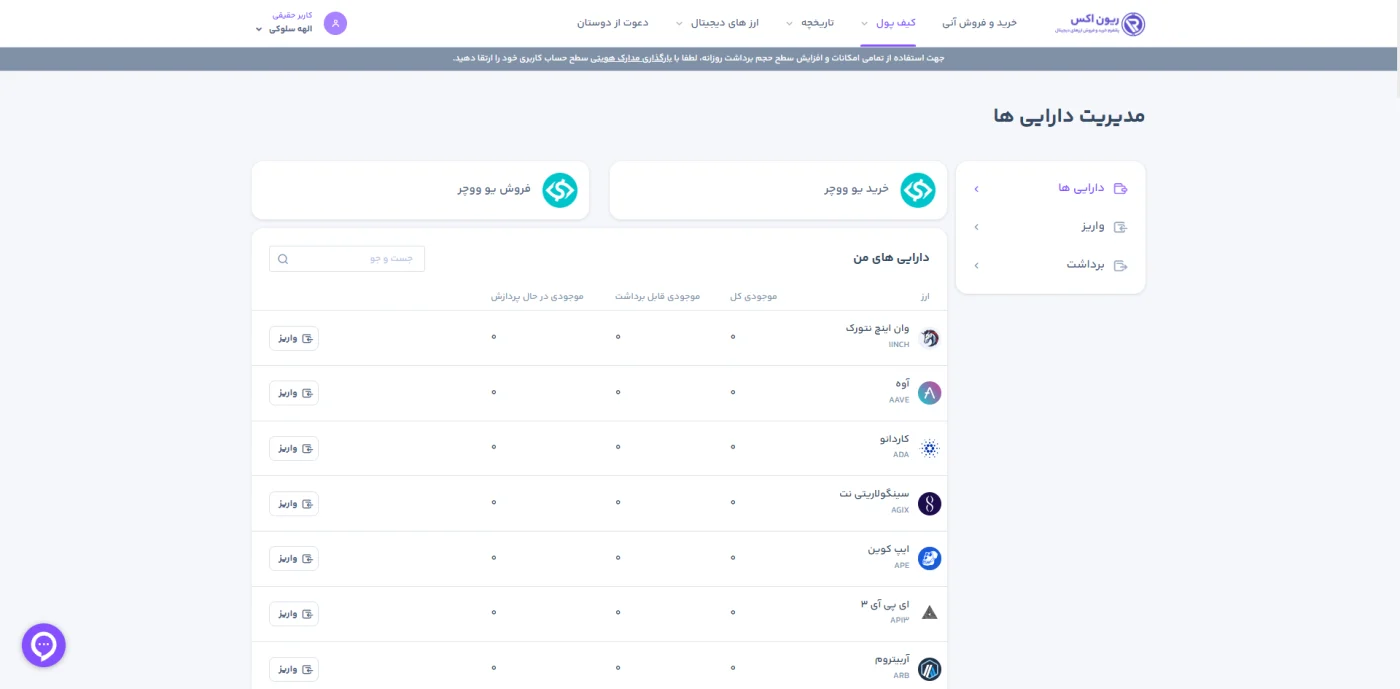Viewport: 1400px width, 689px height.
Task: Click the 1INCH coin icon
Action: tap(929, 338)
